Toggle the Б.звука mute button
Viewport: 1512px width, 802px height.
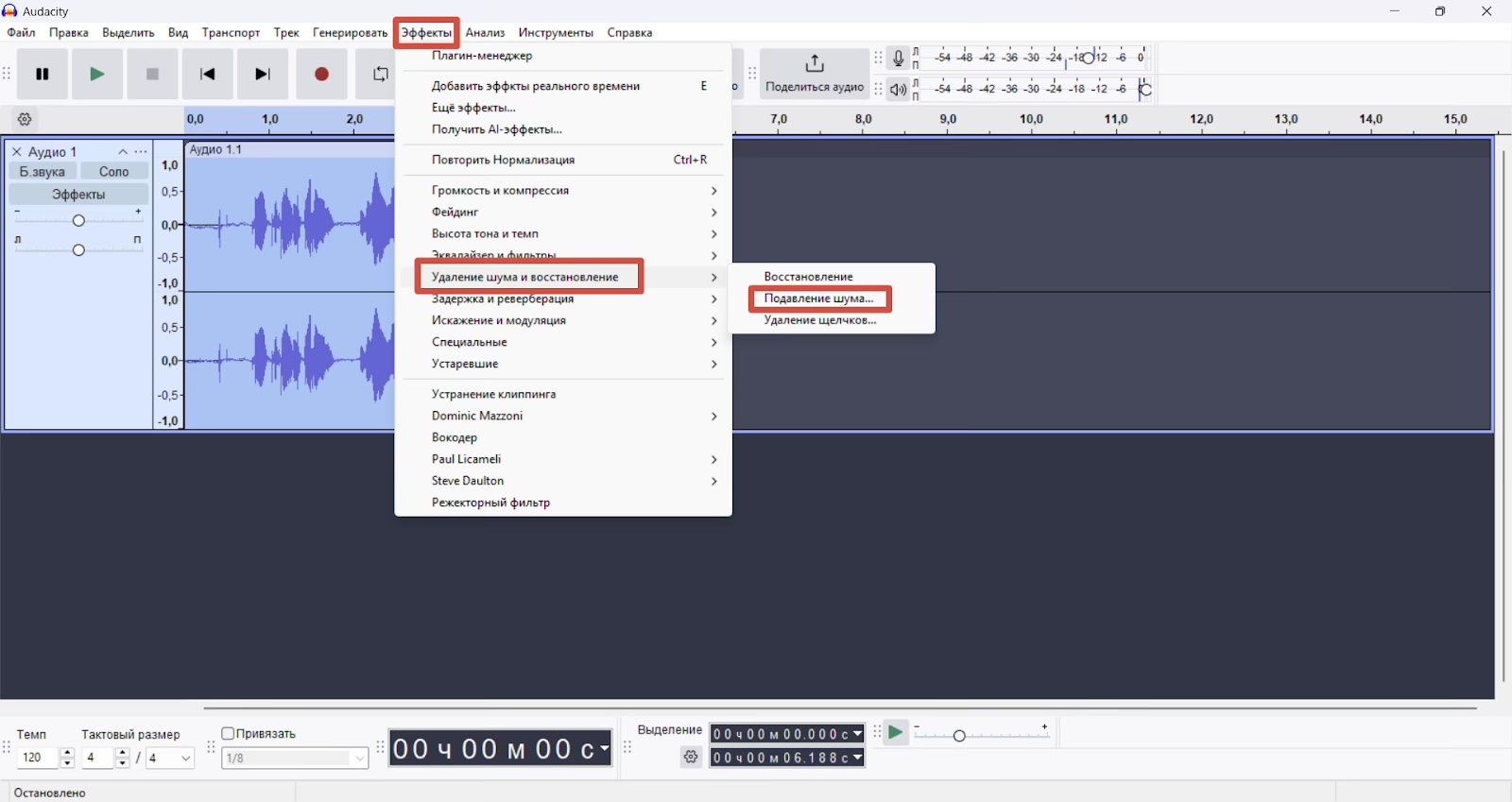[x=43, y=172]
